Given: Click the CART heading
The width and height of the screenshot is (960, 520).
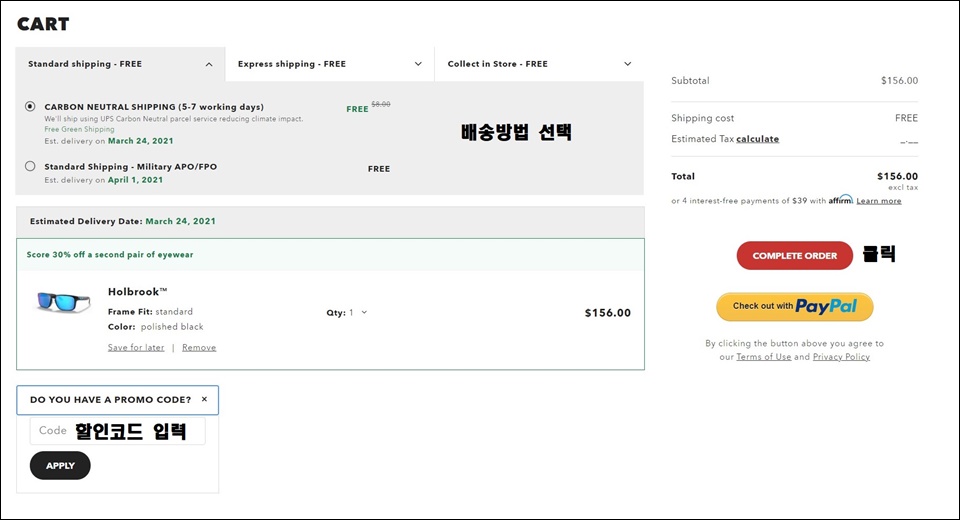Looking at the screenshot, I should [x=43, y=24].
